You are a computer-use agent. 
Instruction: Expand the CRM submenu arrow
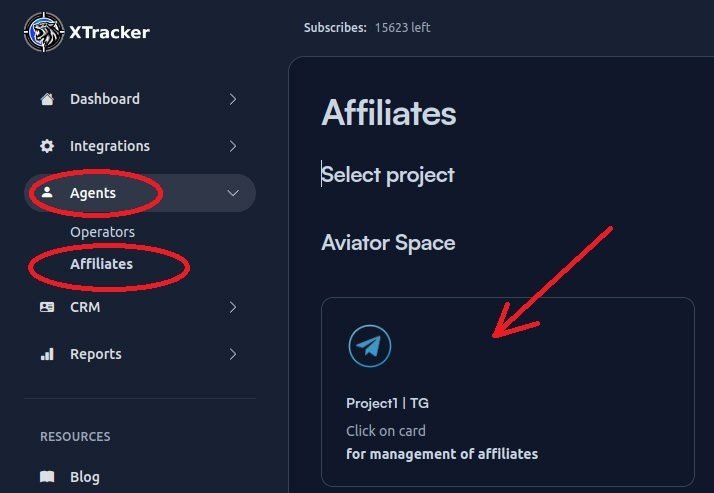[x=233, y=307]
